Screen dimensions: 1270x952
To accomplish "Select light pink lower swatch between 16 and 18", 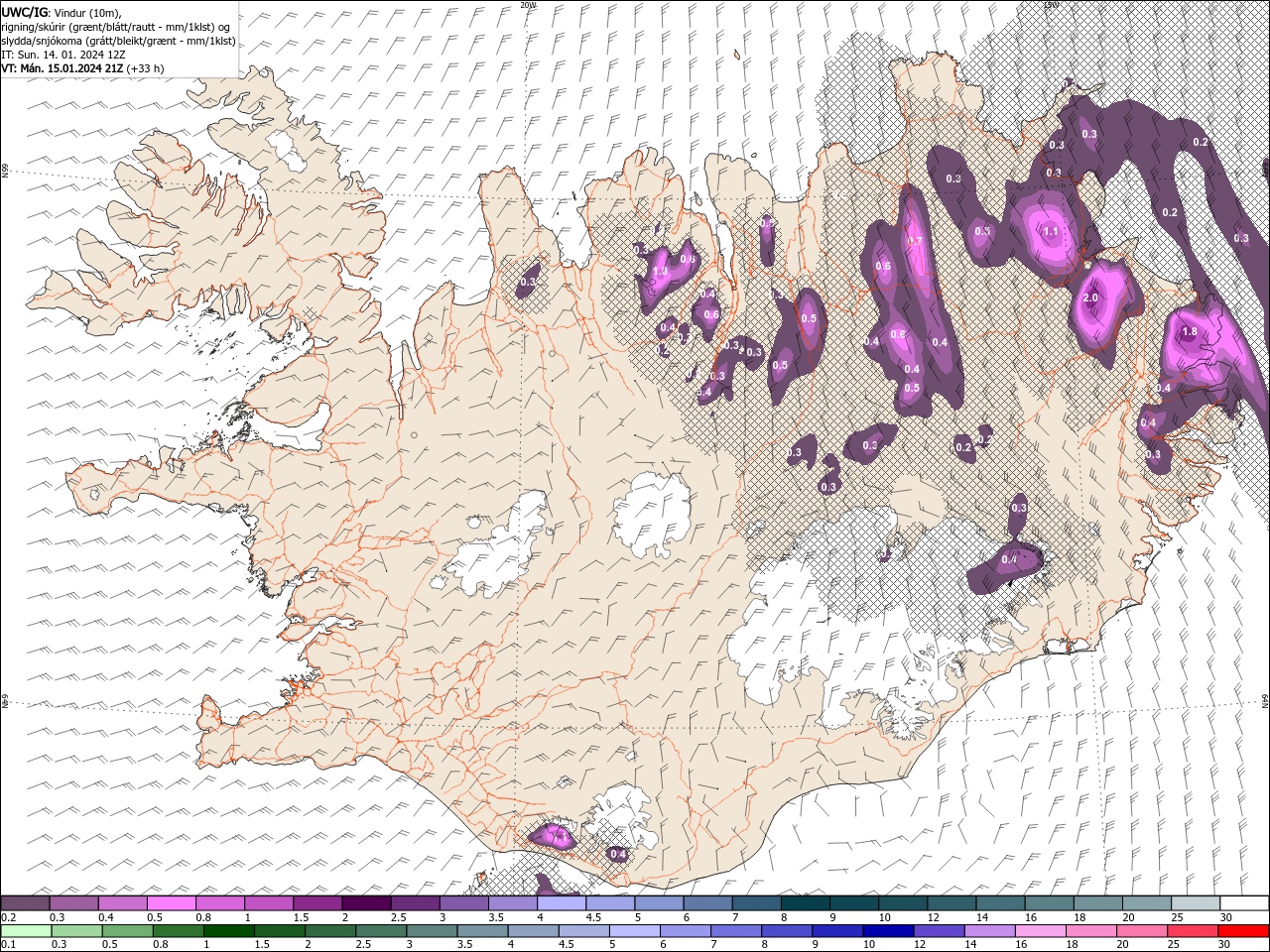I will (1040, 931).
